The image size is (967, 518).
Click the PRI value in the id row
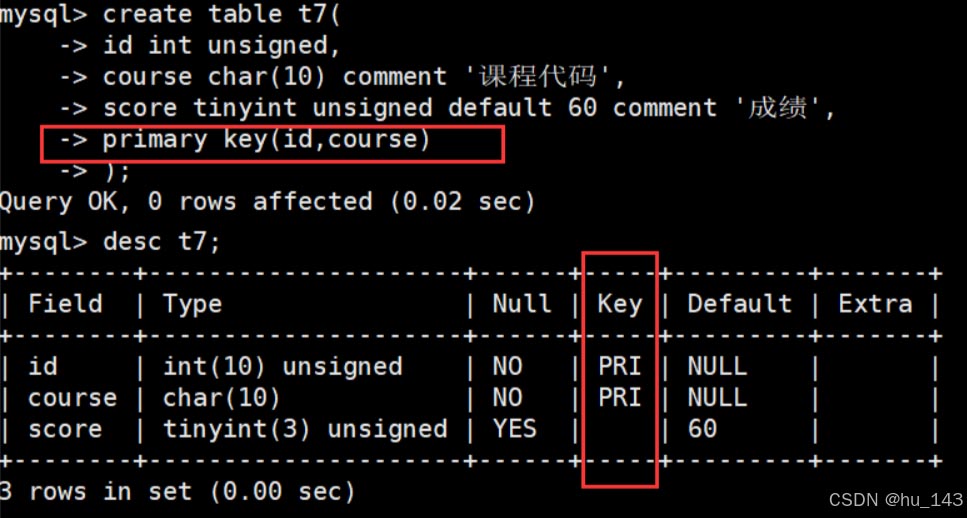click(620, 367)
